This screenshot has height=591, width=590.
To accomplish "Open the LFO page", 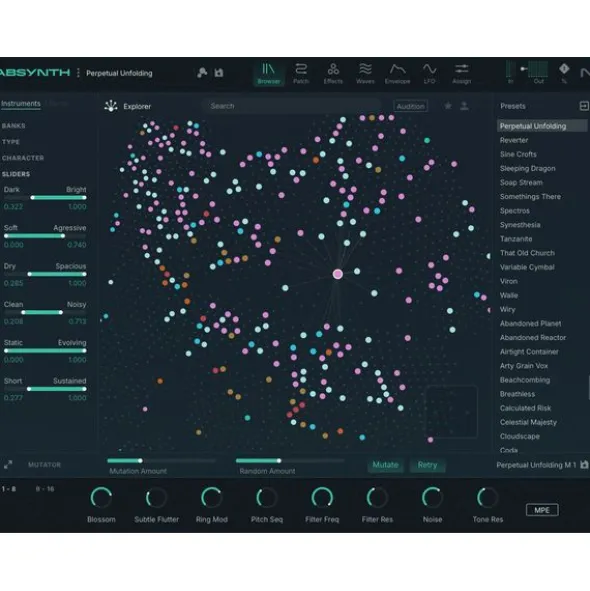I will coord(429,73).
